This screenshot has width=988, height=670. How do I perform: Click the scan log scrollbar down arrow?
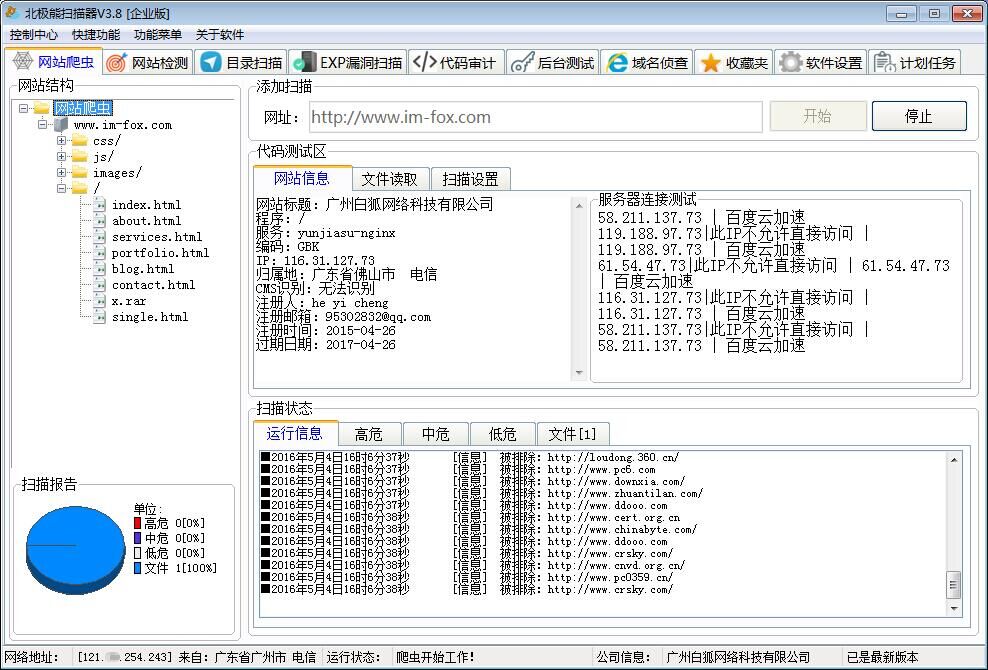click(x=954, y=609)
